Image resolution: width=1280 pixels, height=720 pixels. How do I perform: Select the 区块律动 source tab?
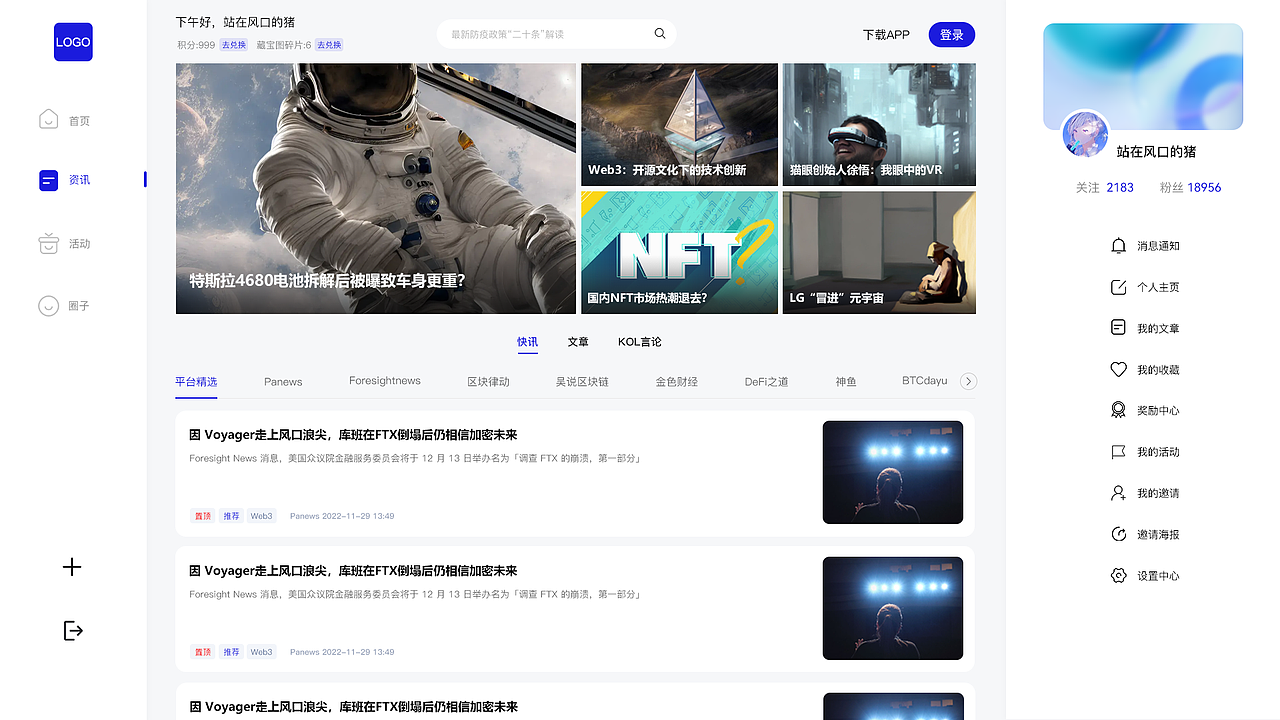click(488, 382)
